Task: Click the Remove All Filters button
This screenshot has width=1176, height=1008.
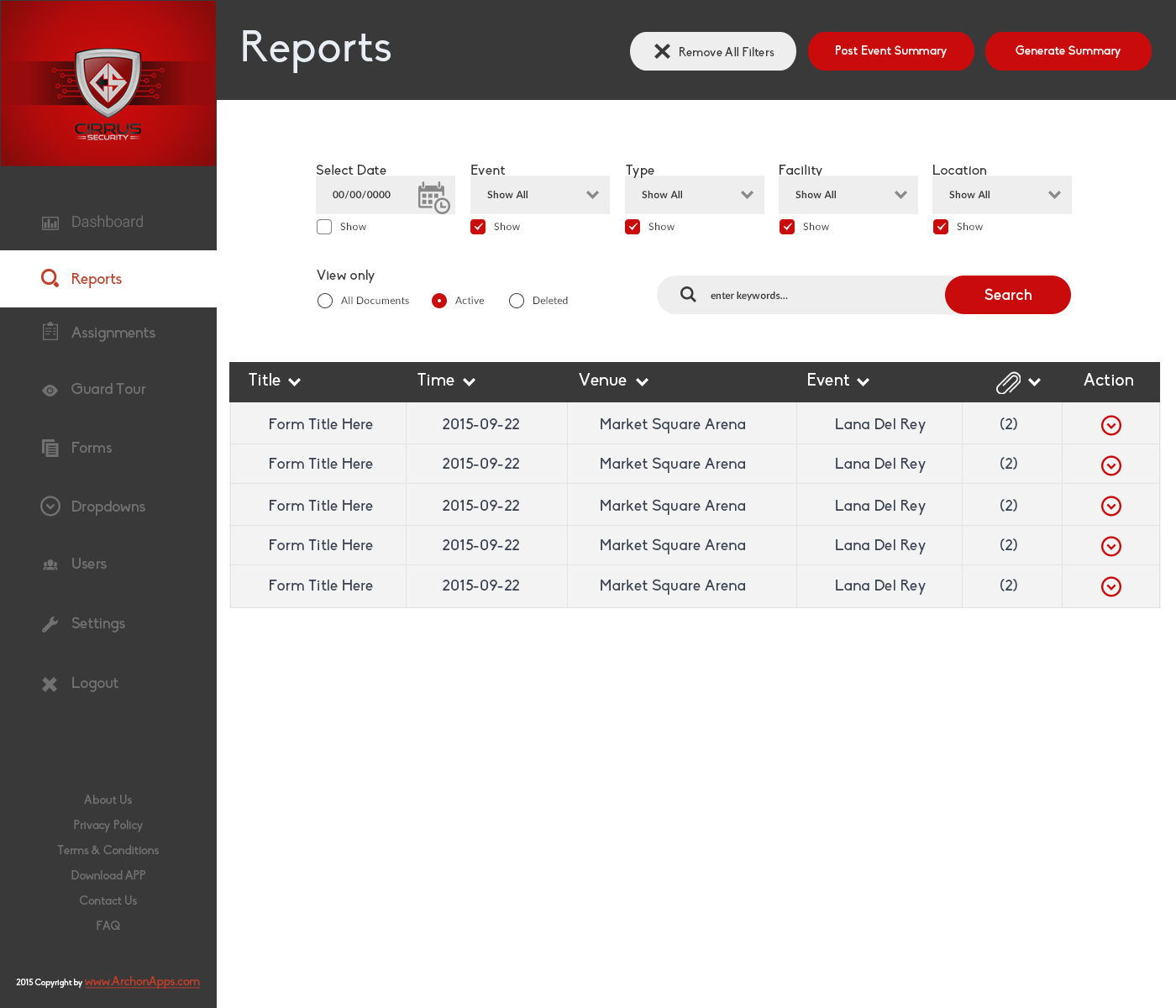Action: tap(713, 51)
